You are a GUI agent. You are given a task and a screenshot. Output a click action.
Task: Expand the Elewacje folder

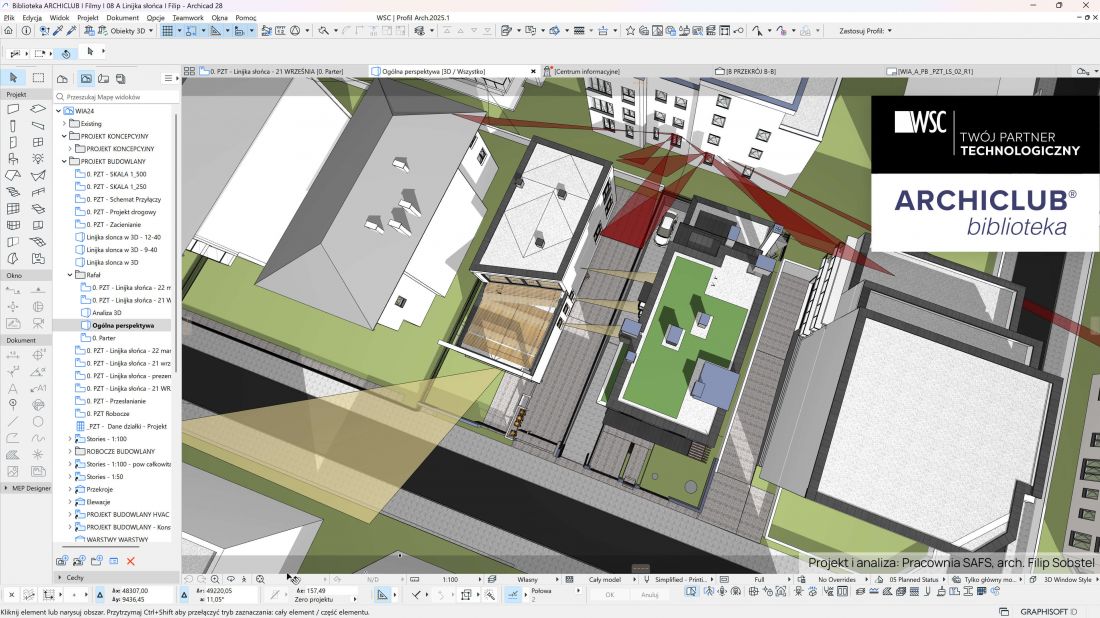[x=70, y=502]
